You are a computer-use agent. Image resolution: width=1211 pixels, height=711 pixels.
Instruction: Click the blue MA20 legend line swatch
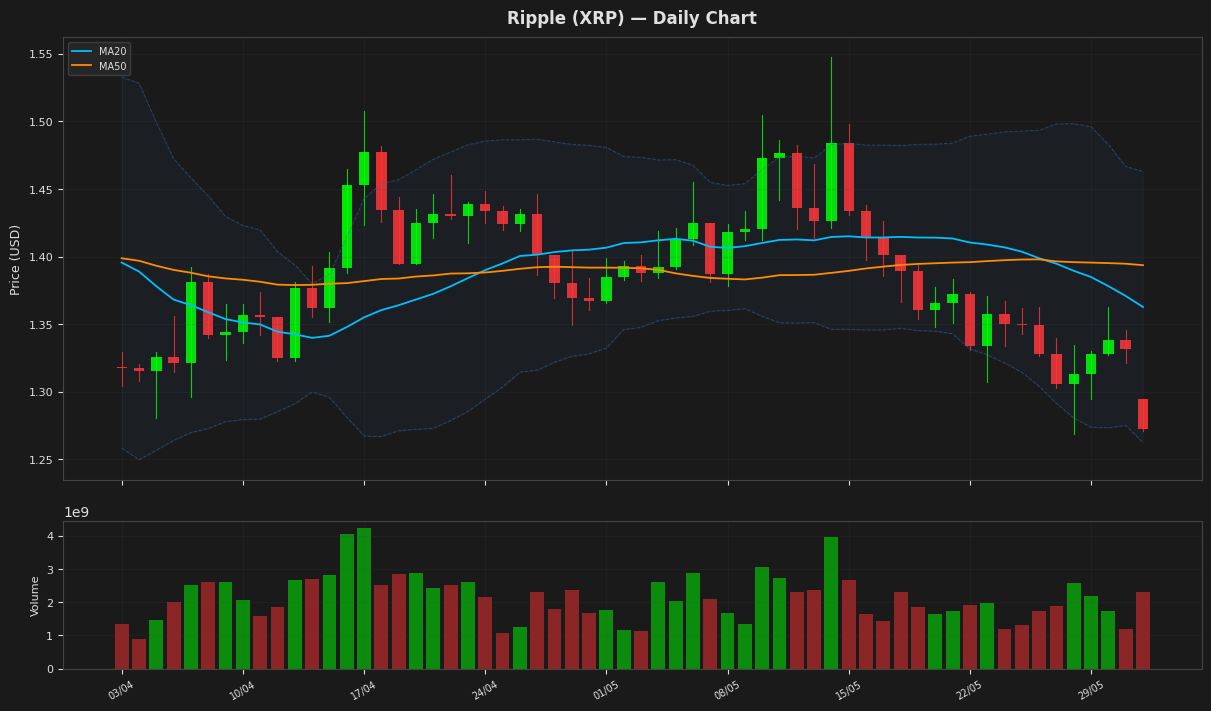82,52
